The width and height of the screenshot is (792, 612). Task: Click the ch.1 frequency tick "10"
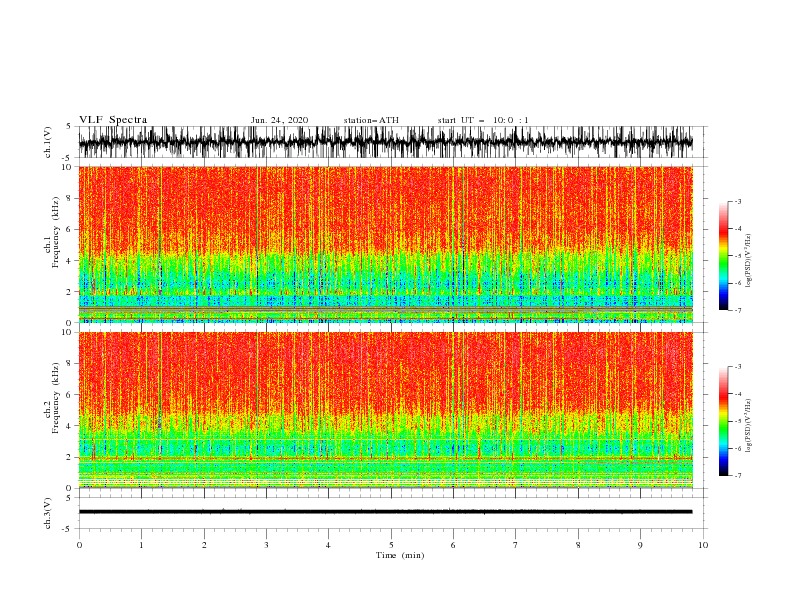(x=67, y=167)
